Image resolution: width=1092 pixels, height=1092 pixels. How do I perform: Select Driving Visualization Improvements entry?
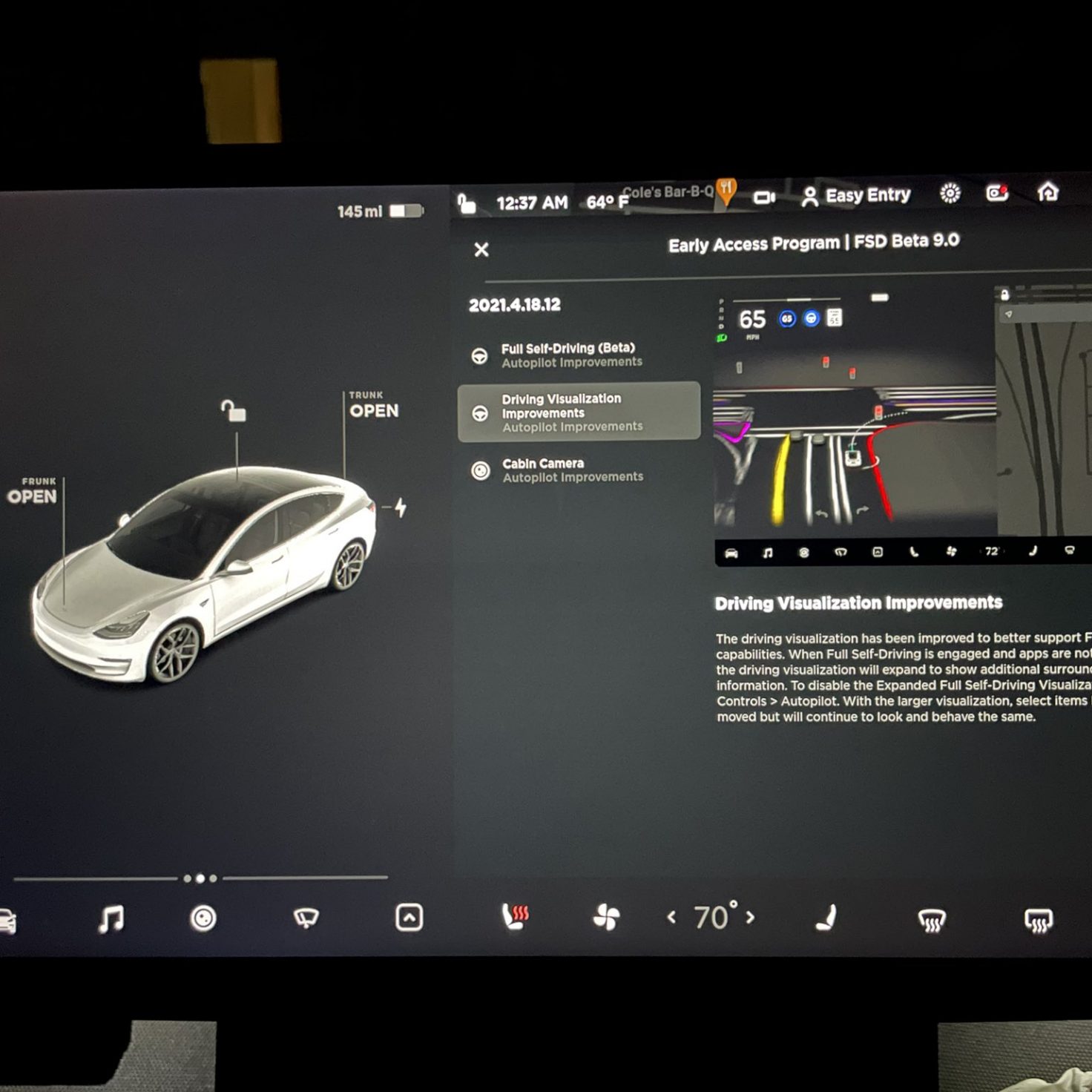(x=579, y=412)
